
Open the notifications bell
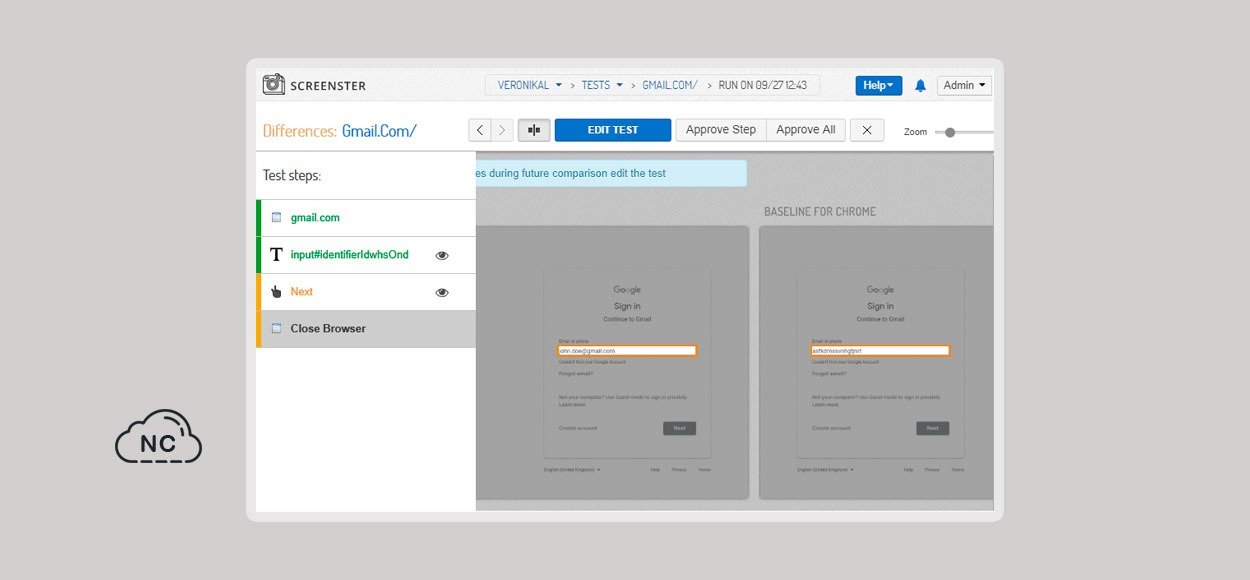tap(920, 86)
